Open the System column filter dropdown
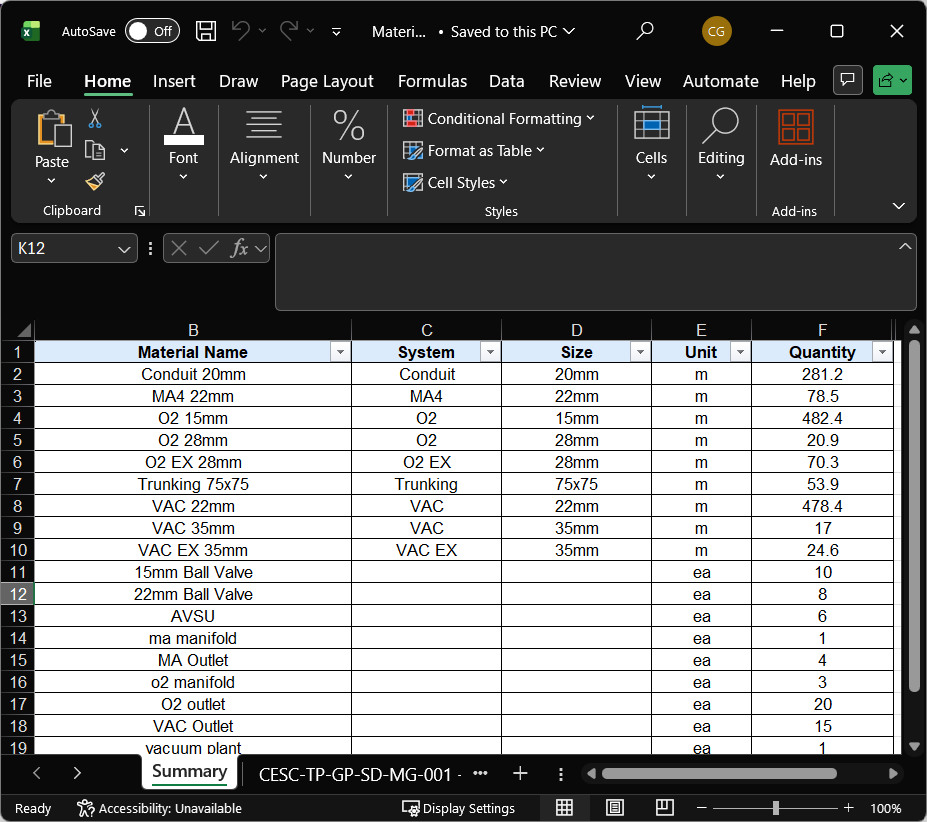927x822 pixels. [490, 352]
